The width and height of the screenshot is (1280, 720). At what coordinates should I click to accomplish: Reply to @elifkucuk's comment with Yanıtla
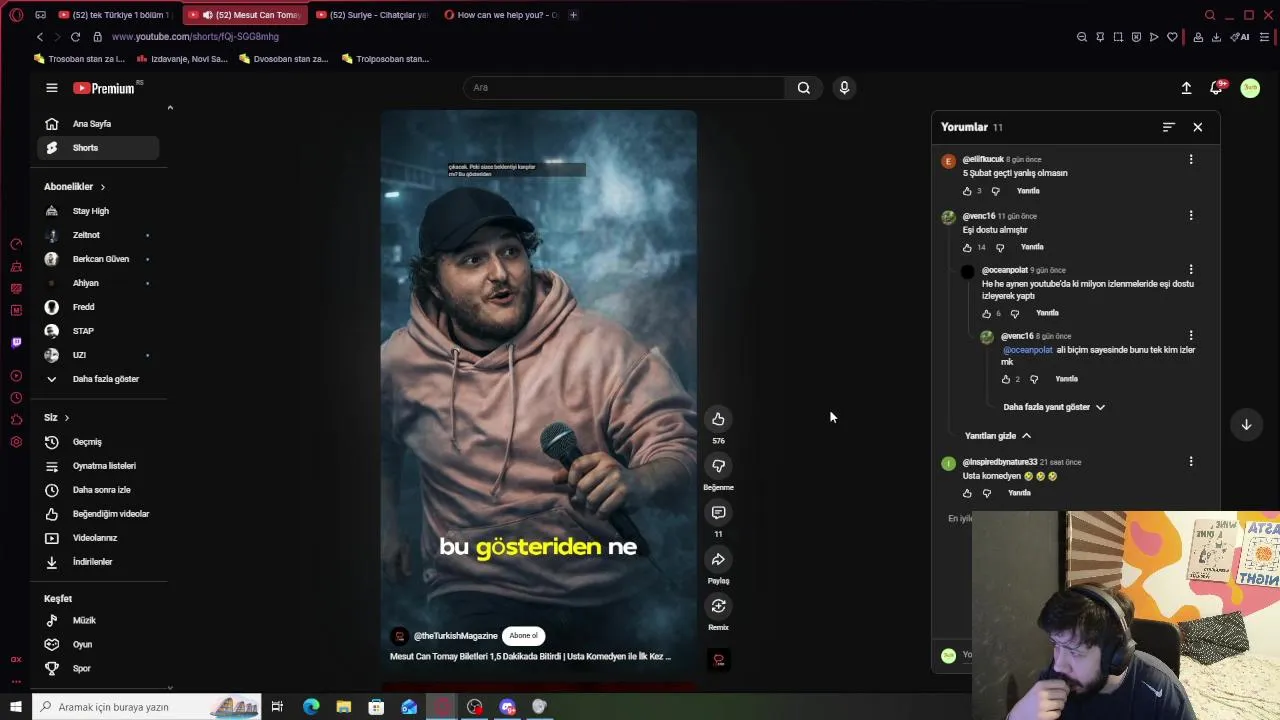pyautogui.click(x=1028, y=191)
